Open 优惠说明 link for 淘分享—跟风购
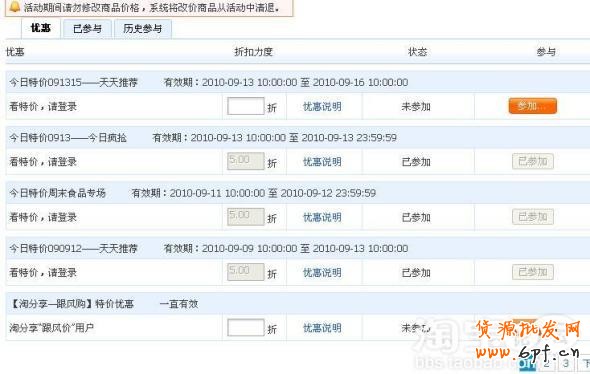 322,328
